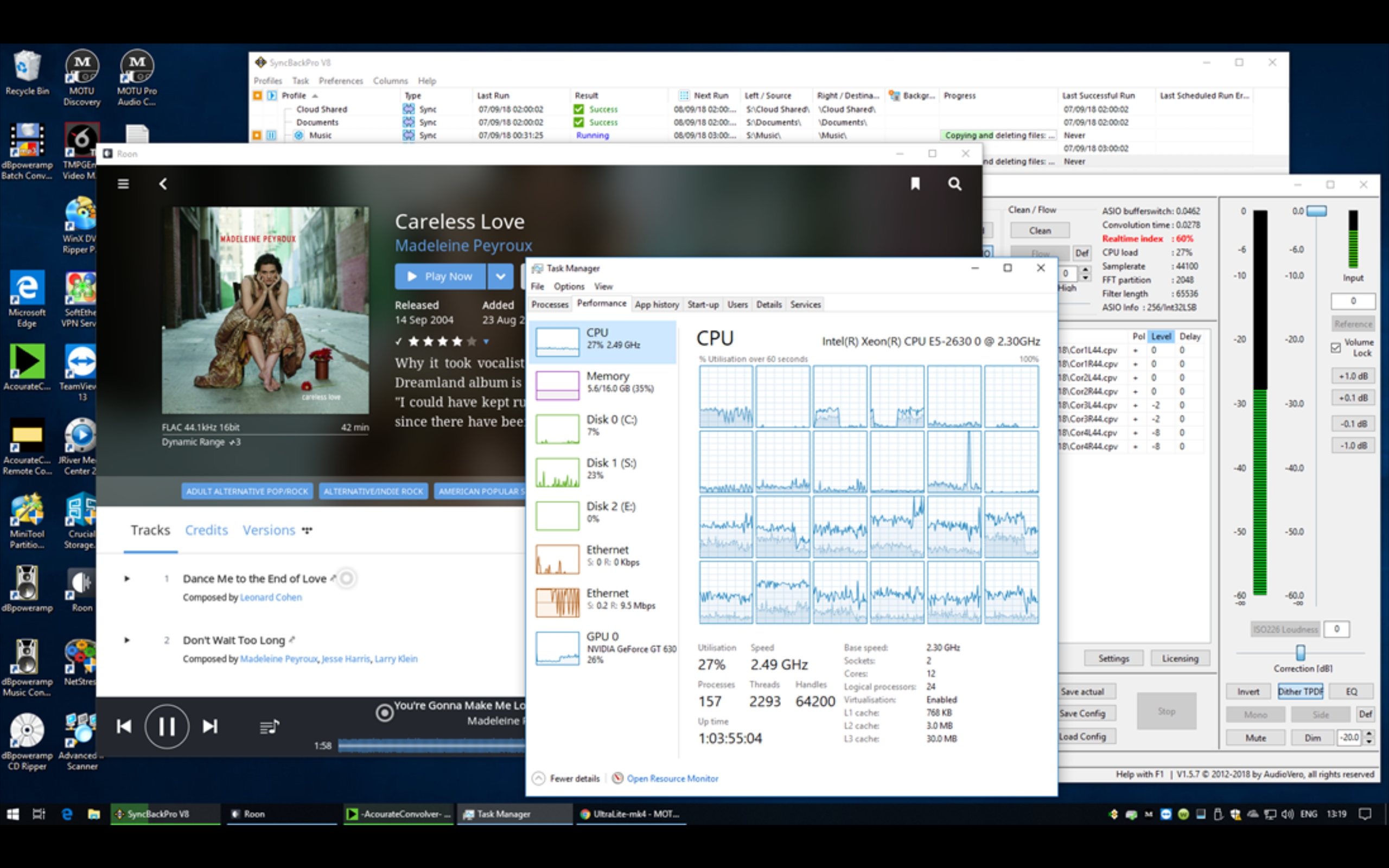Select Memory in Task Manager sidebar
Image resolution: width=1389 pixels, height=868 pixels.
pyautogui.click(x=603, y=385)
